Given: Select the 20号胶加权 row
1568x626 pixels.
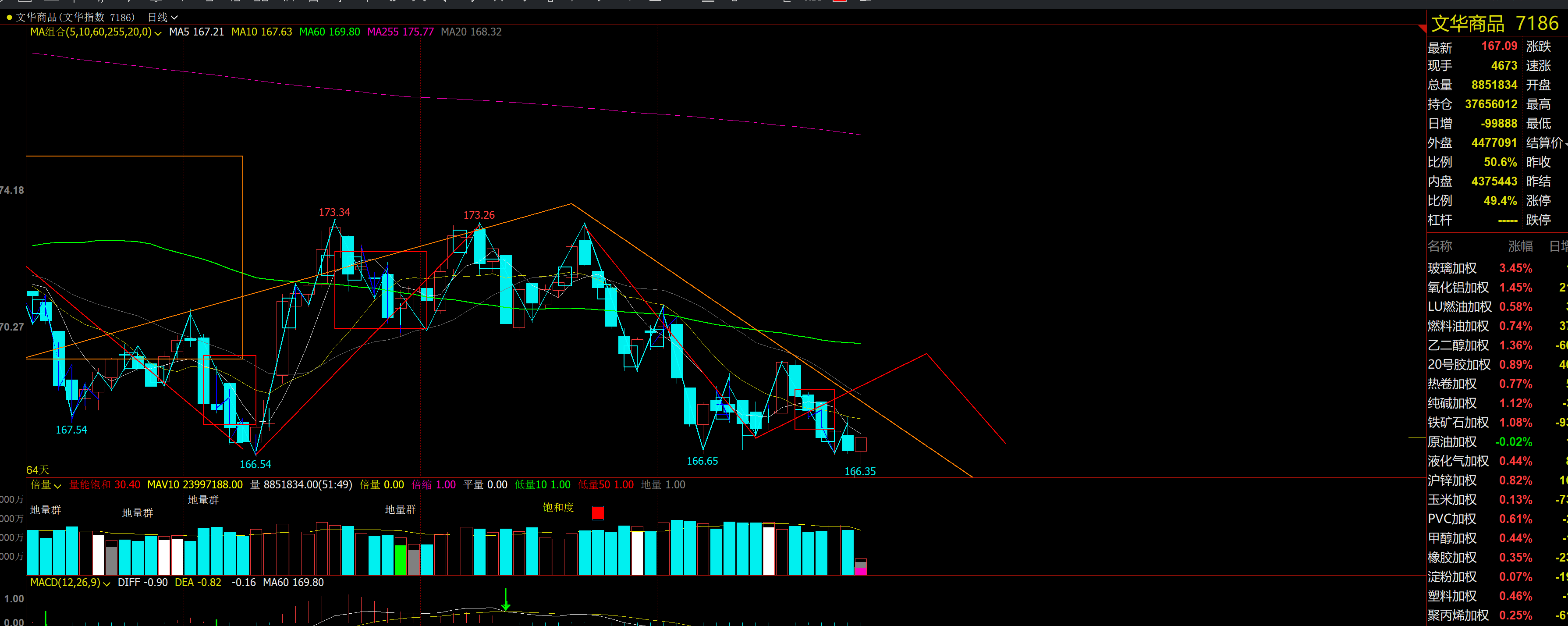Looking at the screenshot, I should [1497, 365].
